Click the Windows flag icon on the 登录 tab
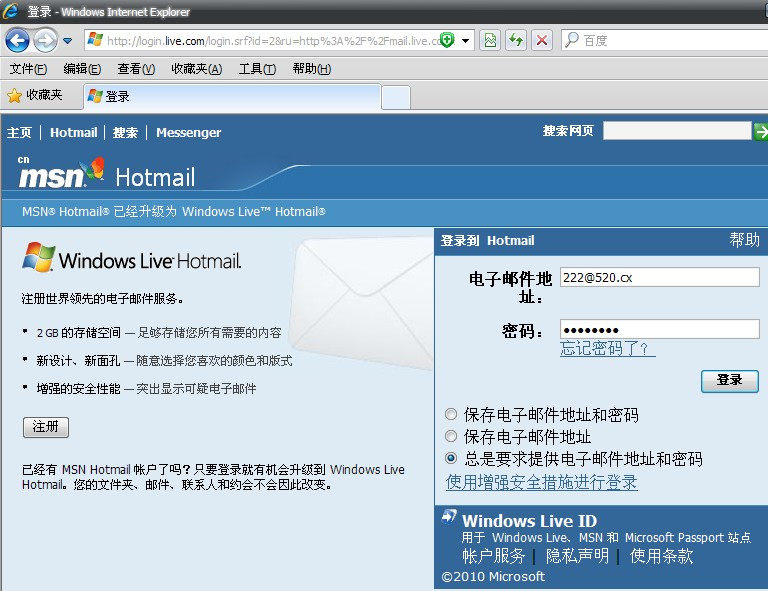 pyautogui.click(x=95, y=96)
